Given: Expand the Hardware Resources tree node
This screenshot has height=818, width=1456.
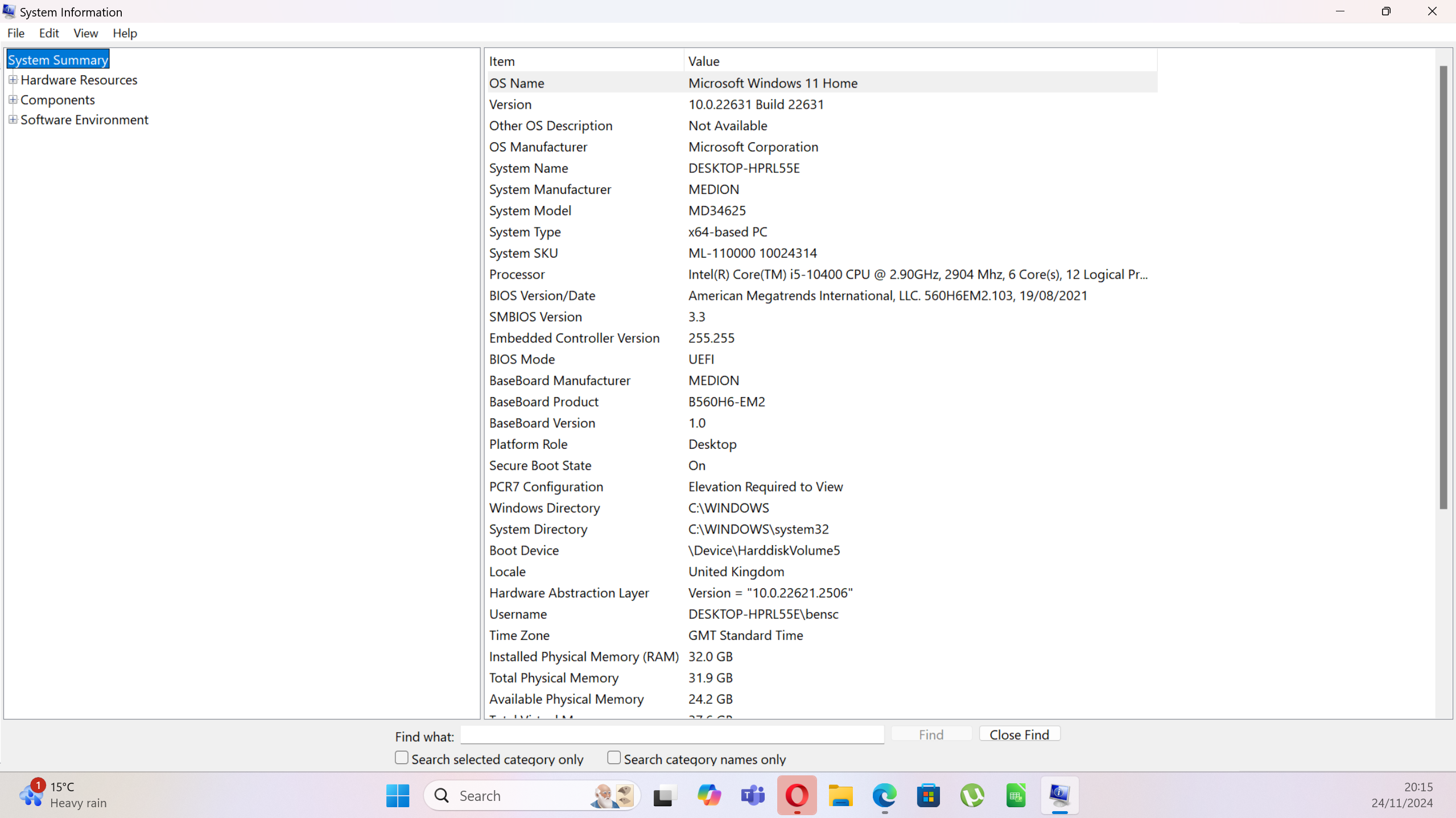Looking at the screenshot, I should 13,80.
